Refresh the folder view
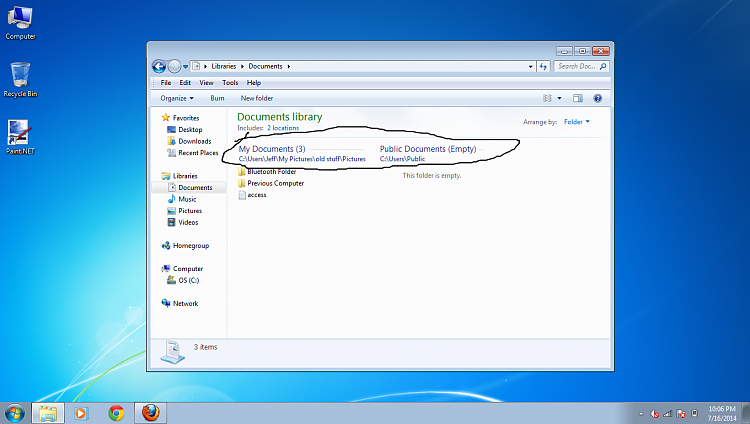The image size is (750, 424). (543, 67)
